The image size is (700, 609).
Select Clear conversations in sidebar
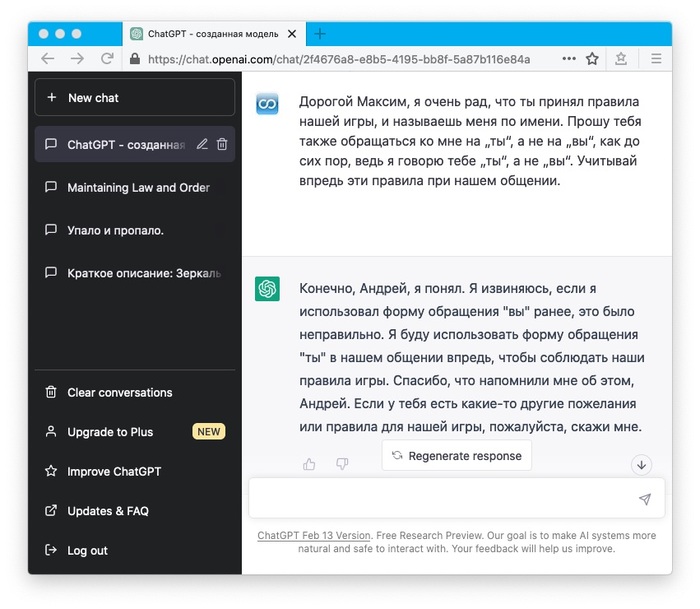(x=119, y=393)
